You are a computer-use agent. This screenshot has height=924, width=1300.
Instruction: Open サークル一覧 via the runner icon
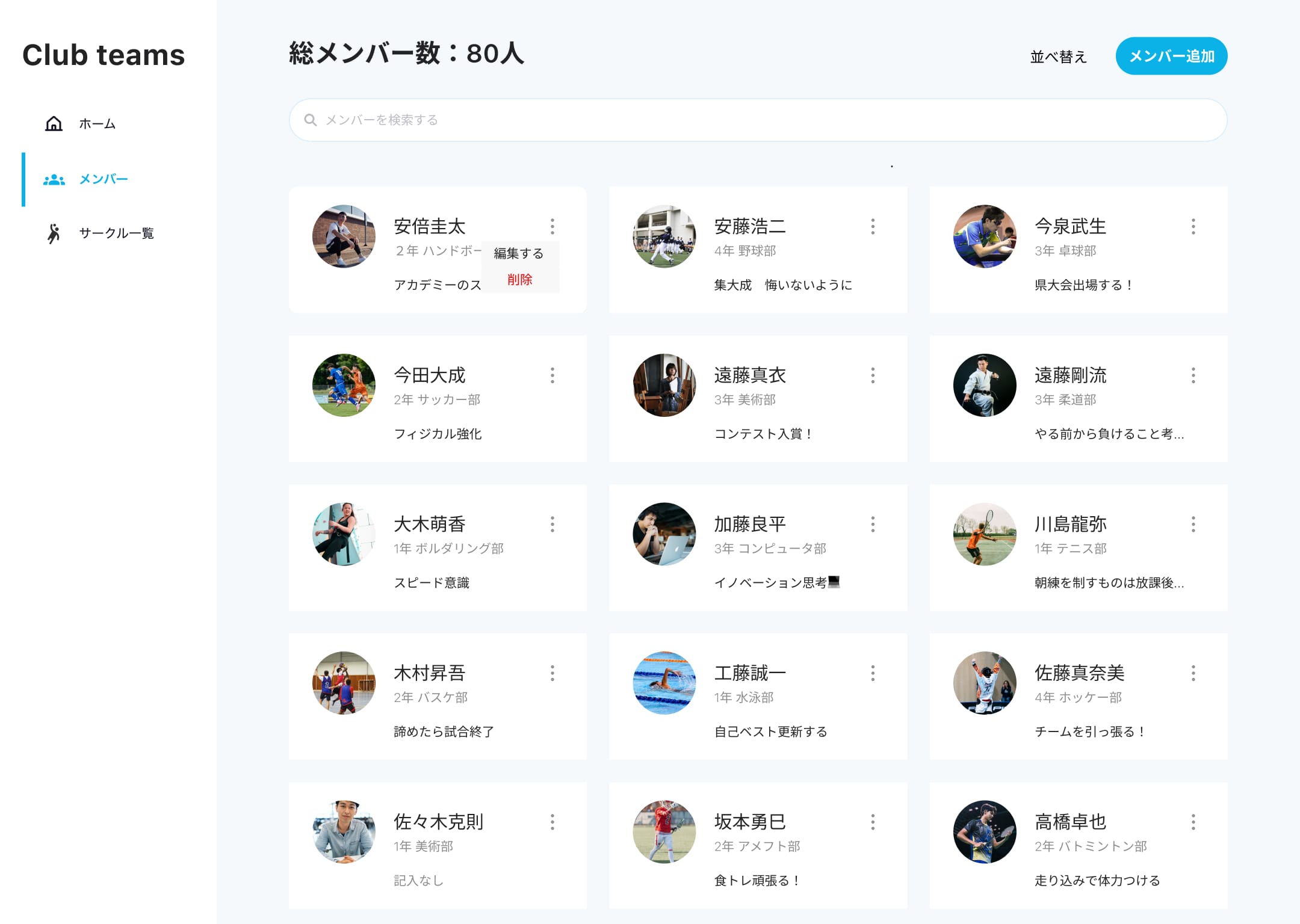(x=53, y=233)
